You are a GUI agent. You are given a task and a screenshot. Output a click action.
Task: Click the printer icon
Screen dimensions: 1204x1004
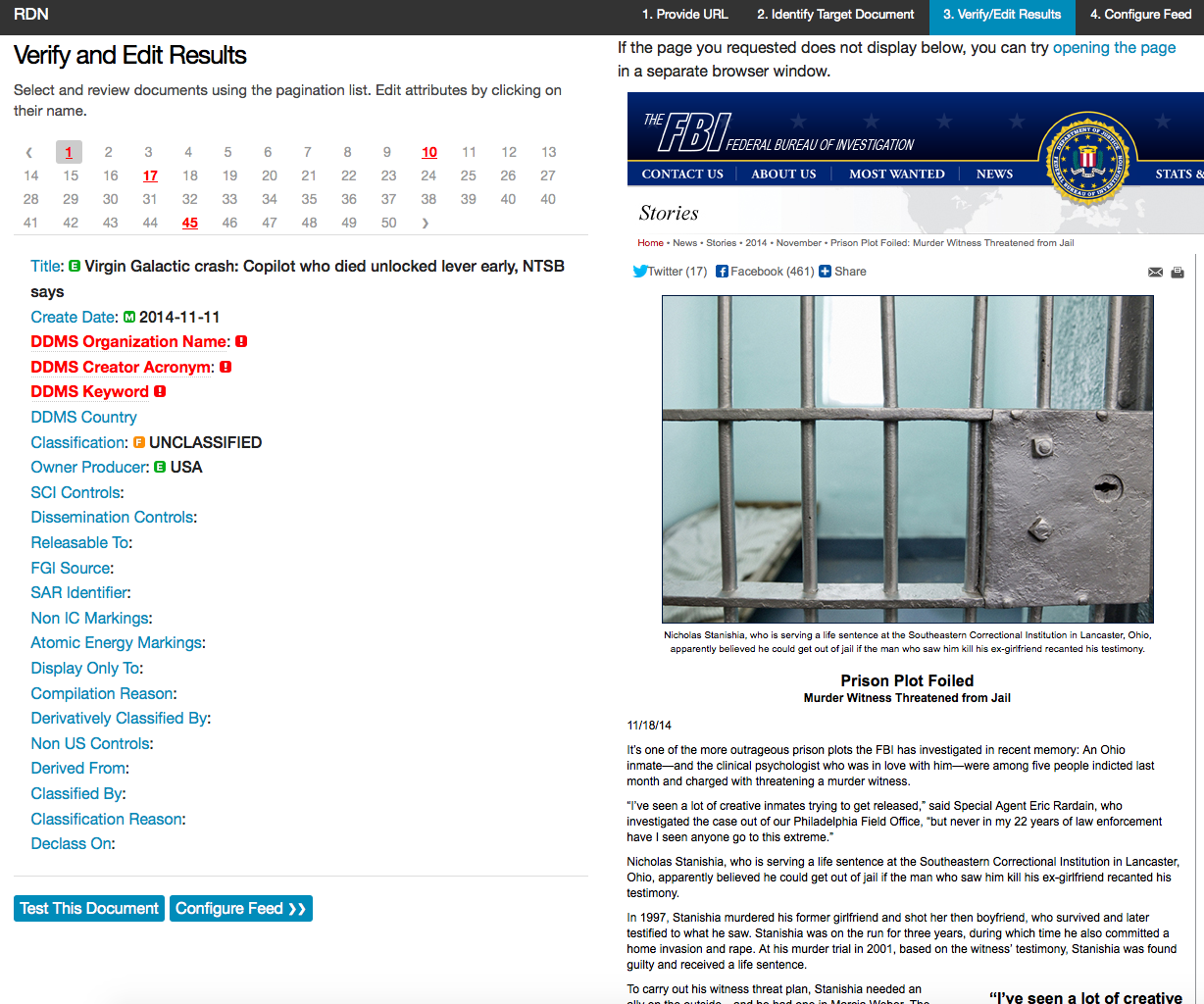pyautogui.click(x=1178, y=273)
